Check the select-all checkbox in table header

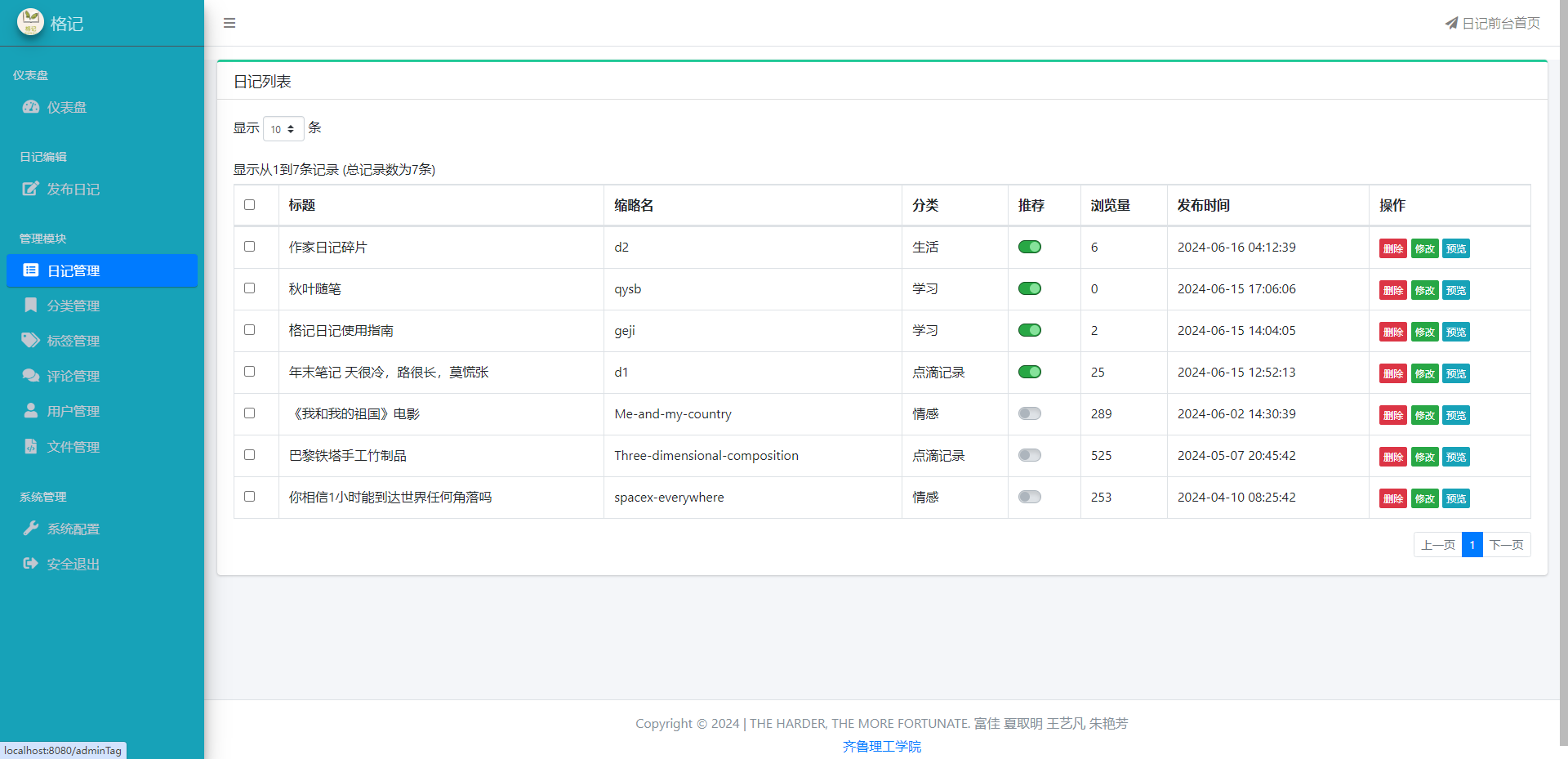(x=250, y=205)
